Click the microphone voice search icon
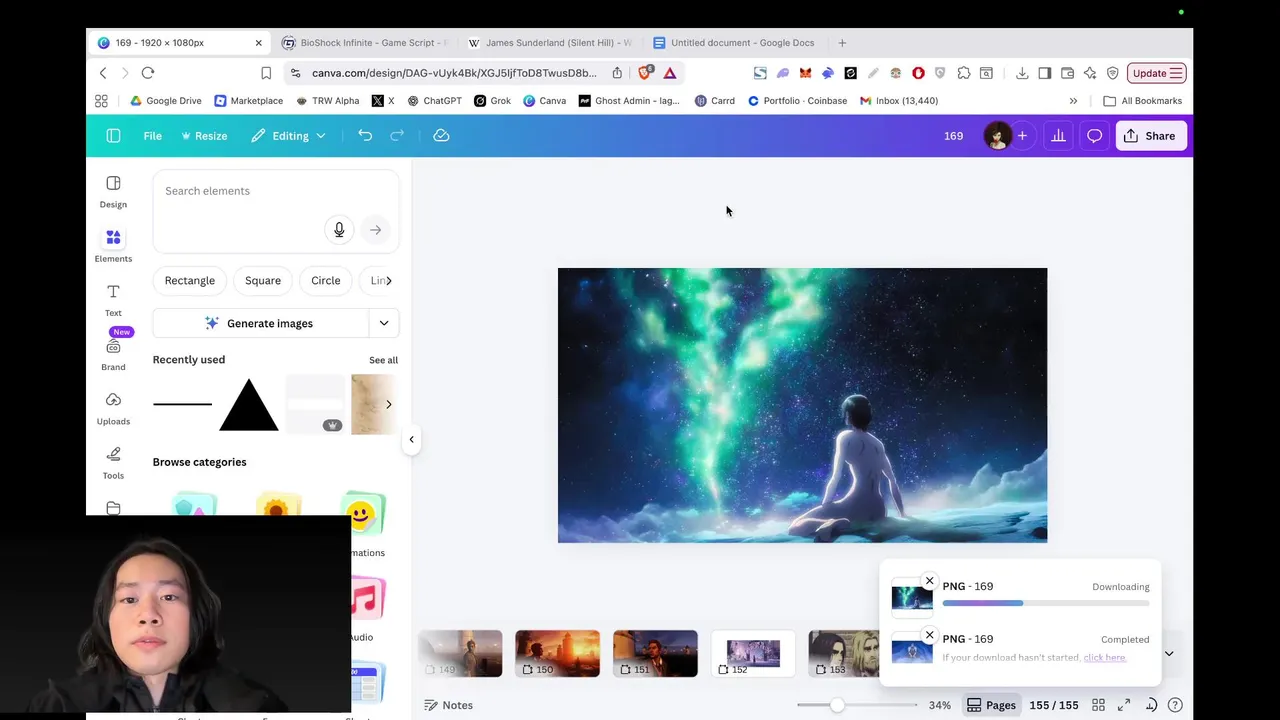 [x=339, y=230]
